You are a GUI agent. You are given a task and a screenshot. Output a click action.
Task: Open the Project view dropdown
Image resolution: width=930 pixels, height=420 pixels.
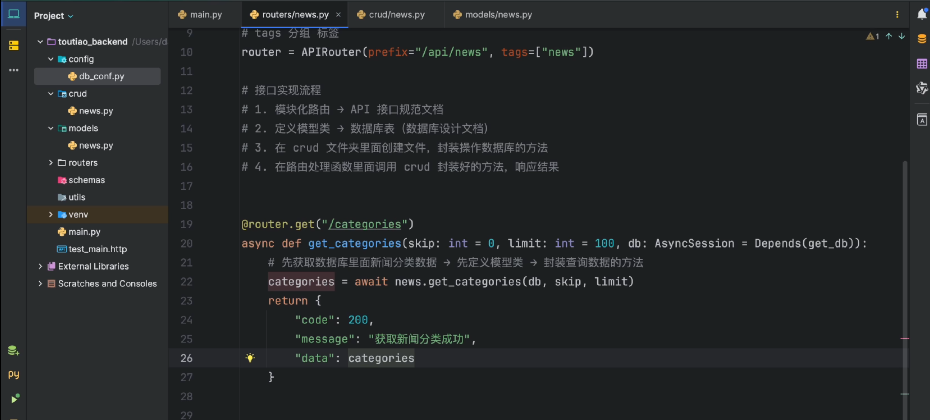[x=54, y=16]
